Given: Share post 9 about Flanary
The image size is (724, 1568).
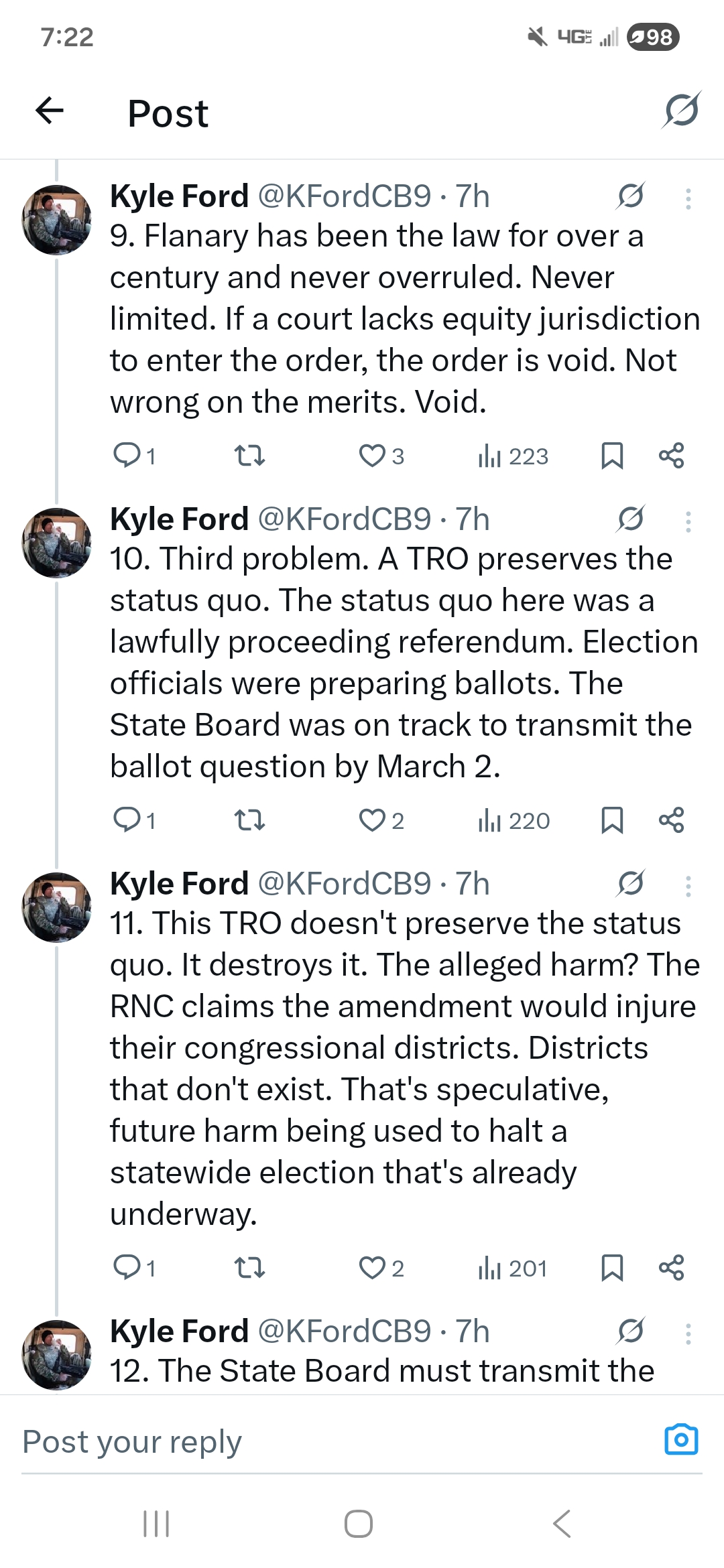Looking at the screenshot, I should (x=671, y=456).
